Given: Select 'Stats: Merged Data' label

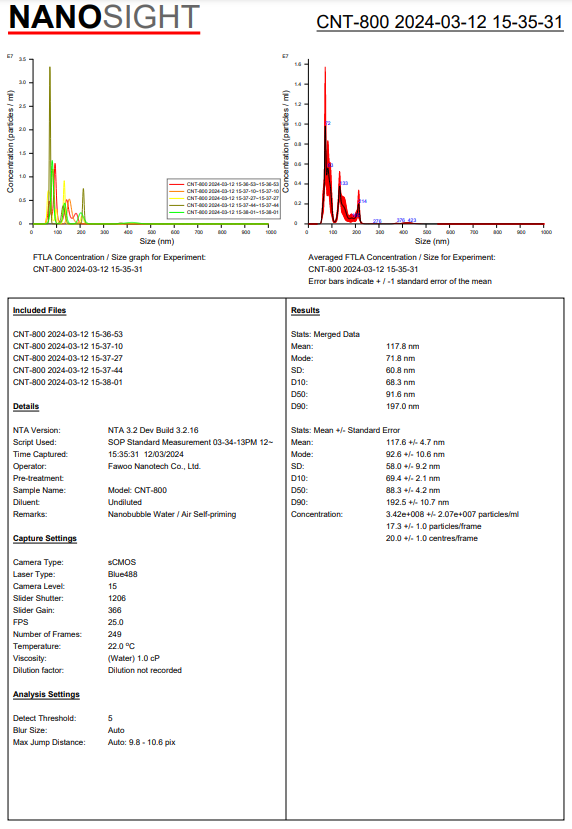Looking at the screenshot, I should pos(325,334).
